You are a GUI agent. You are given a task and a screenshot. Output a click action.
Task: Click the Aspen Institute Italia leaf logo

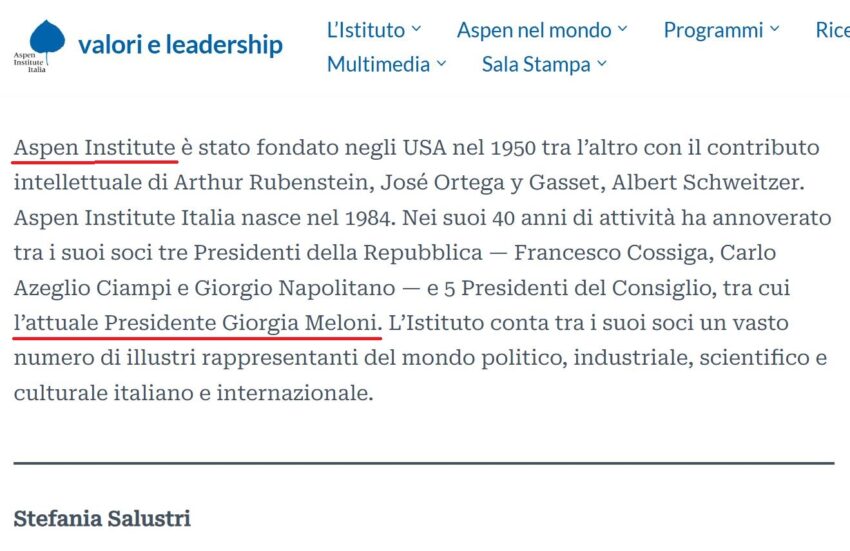(39, 46)
